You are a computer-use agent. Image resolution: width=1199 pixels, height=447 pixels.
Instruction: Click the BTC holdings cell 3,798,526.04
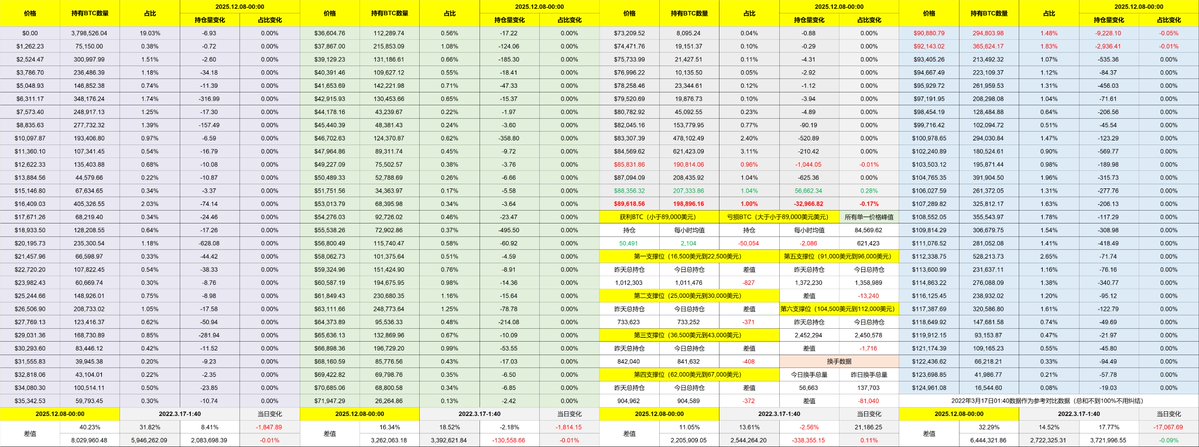pos(89,33)
